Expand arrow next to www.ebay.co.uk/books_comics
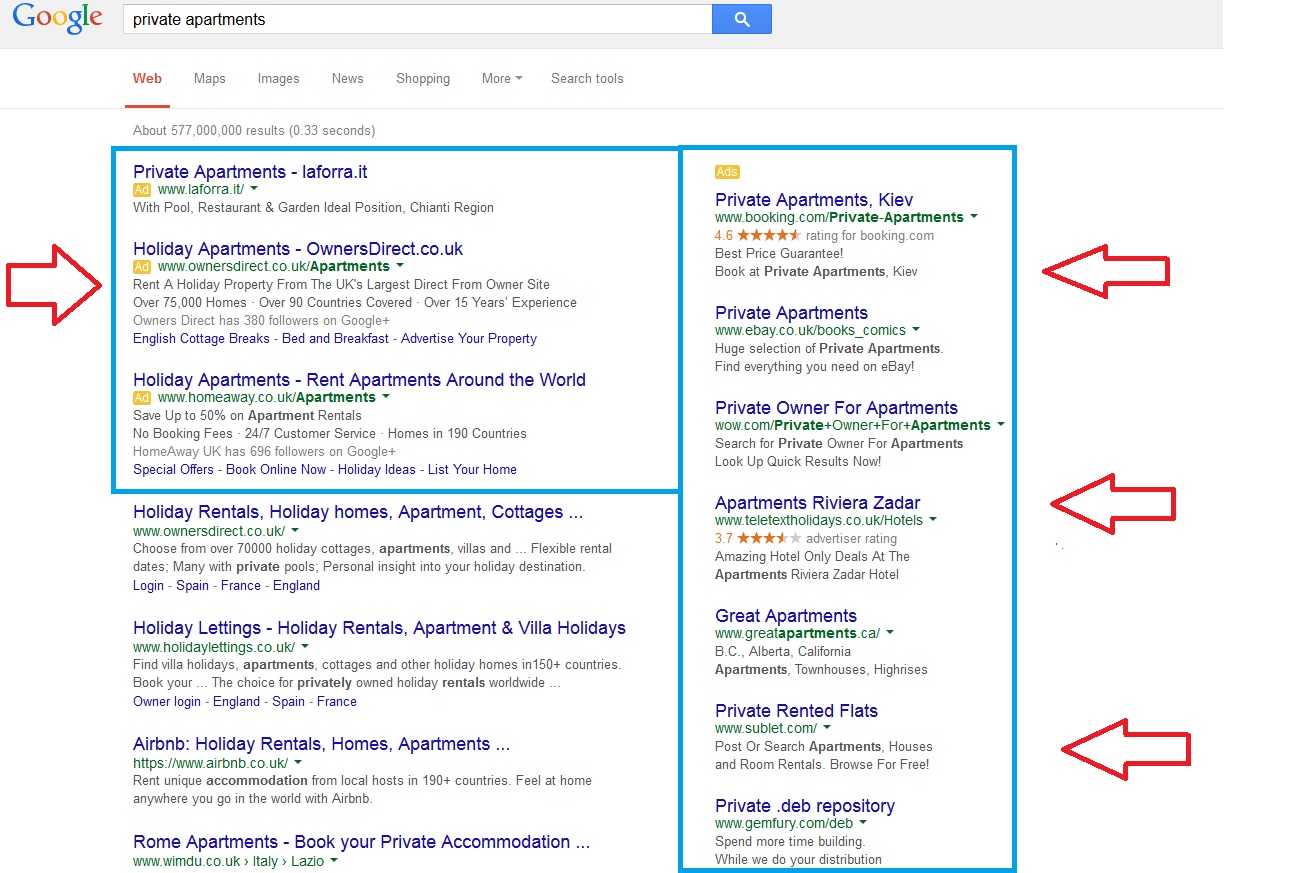Screen dimensions: 1305x873 916,329
